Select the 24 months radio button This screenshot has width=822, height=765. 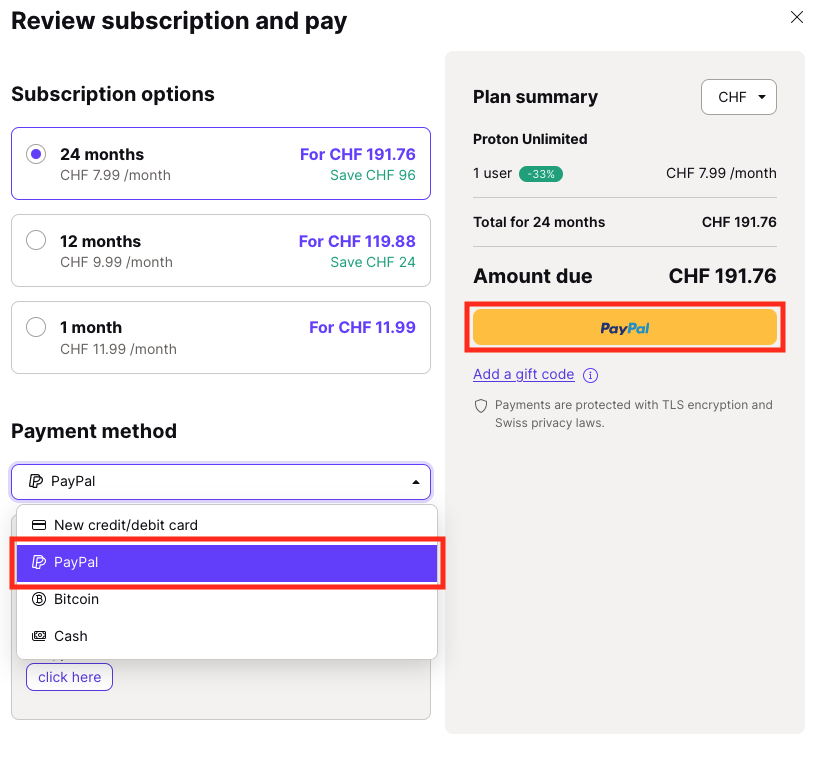pos(36,154)
